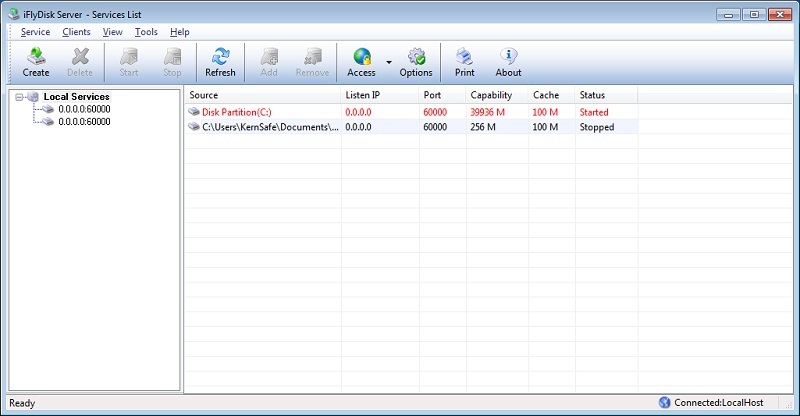Click the Connected:LocalHost status icon
The height and width of the screenshot is (416, 800).
664,402
